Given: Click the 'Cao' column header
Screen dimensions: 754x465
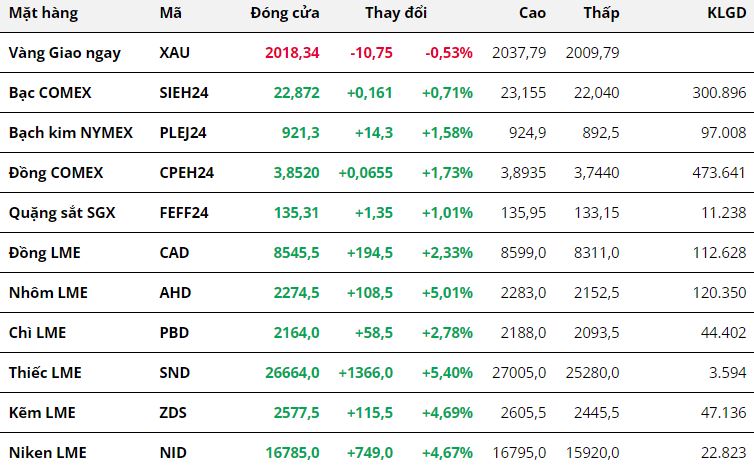Looking at the screenshot, I should pos(532,13).
